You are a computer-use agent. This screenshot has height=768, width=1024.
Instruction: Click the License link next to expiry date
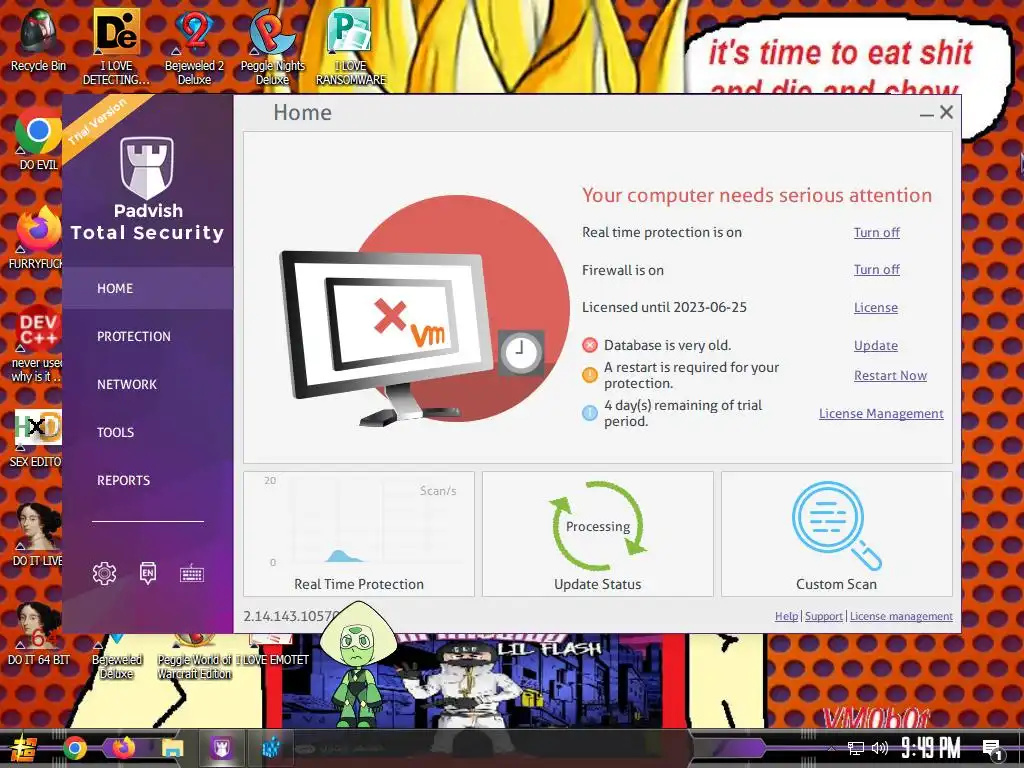(876, 308)
